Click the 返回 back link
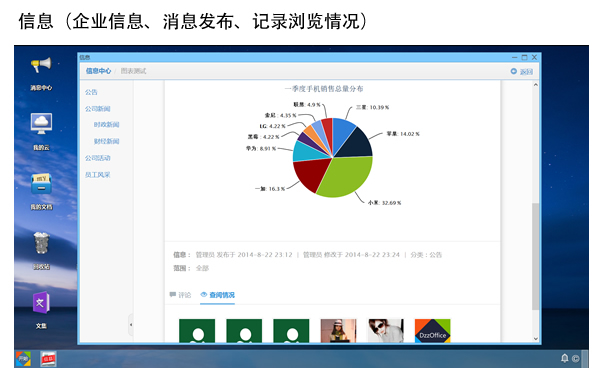Screen dimensions: 600x387 pyautogui.click(x=522, y=72)
